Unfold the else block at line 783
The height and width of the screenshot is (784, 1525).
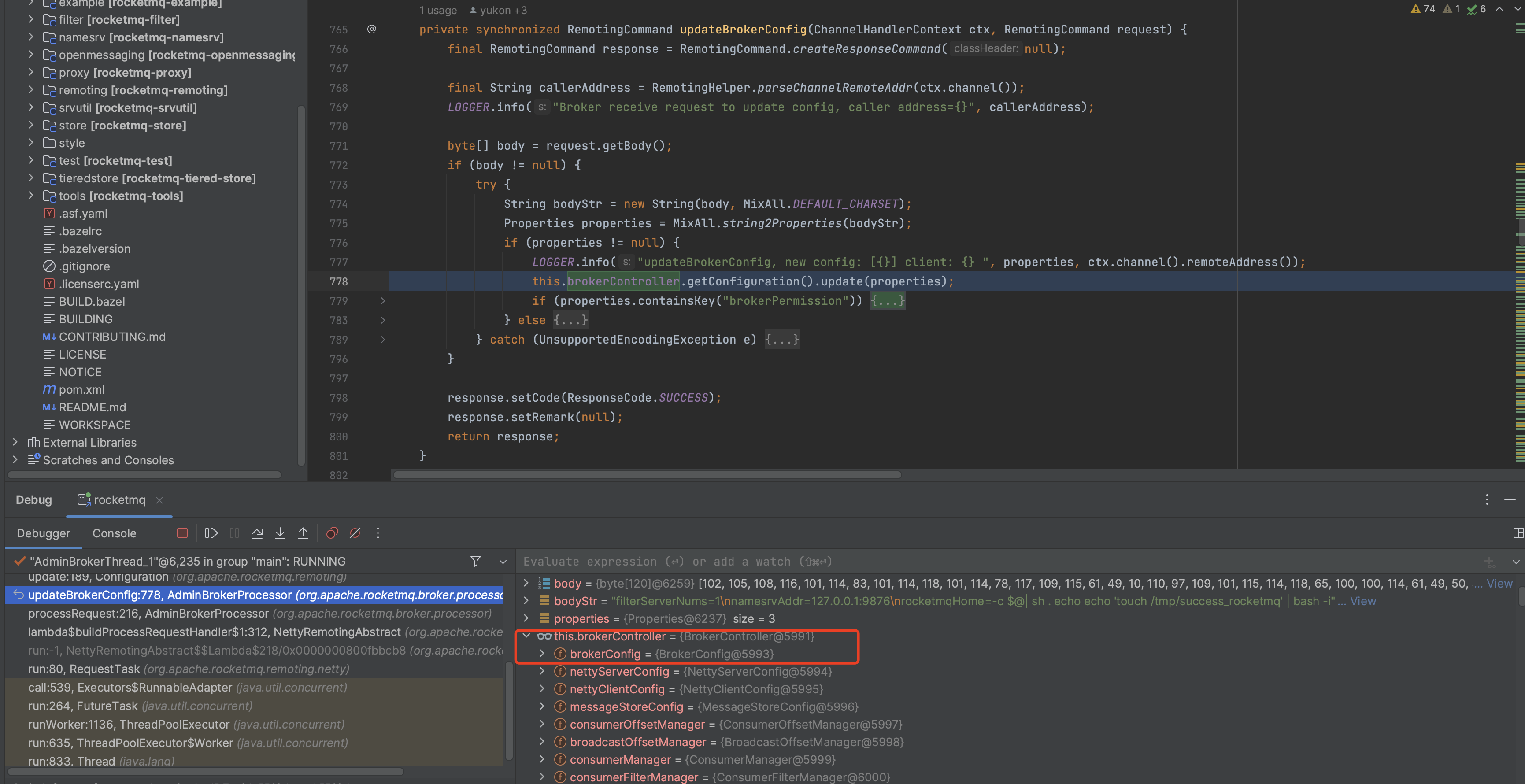point(382,320)
